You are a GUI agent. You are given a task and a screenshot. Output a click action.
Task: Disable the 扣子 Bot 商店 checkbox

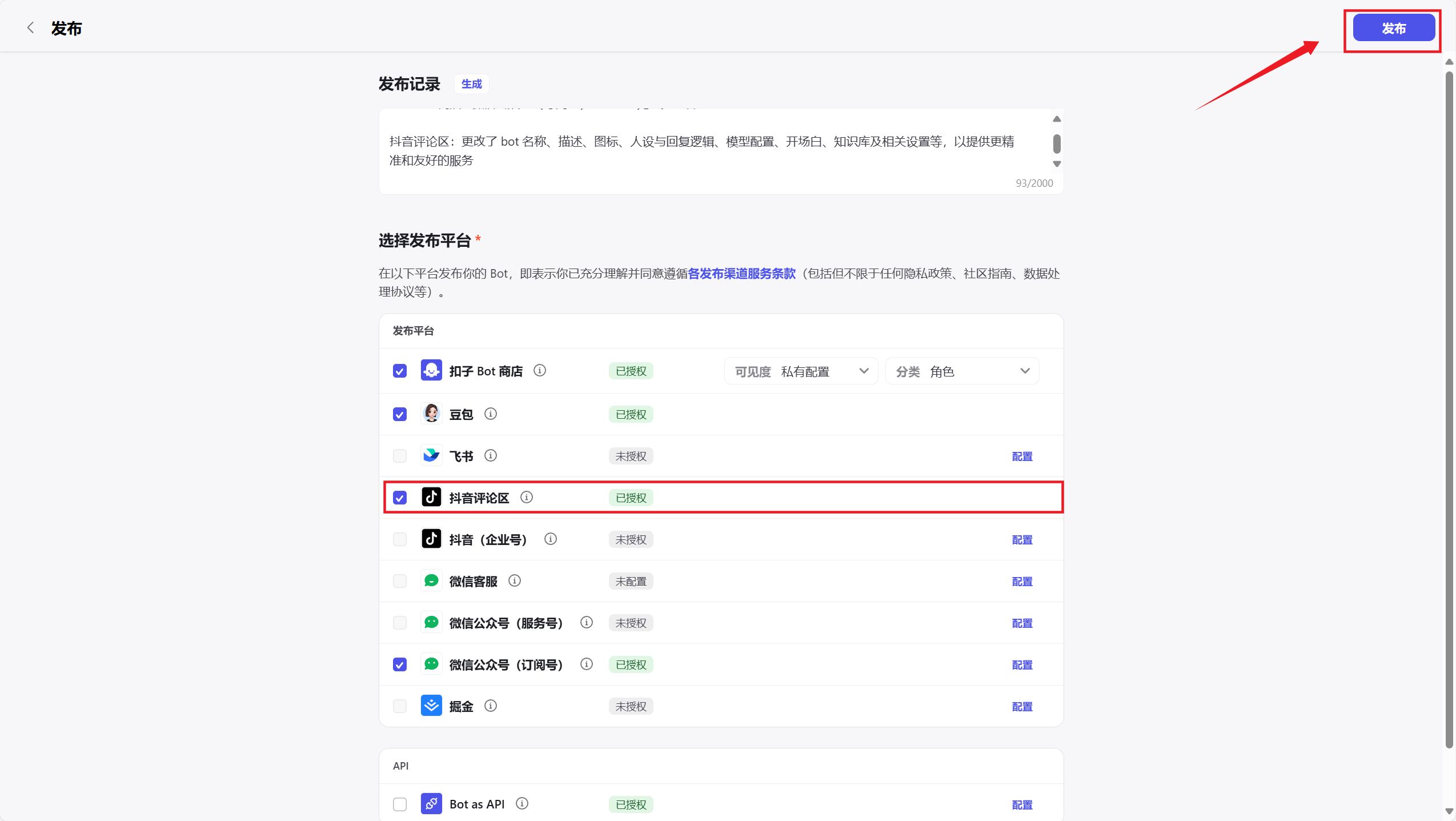(x=399, y=371)
